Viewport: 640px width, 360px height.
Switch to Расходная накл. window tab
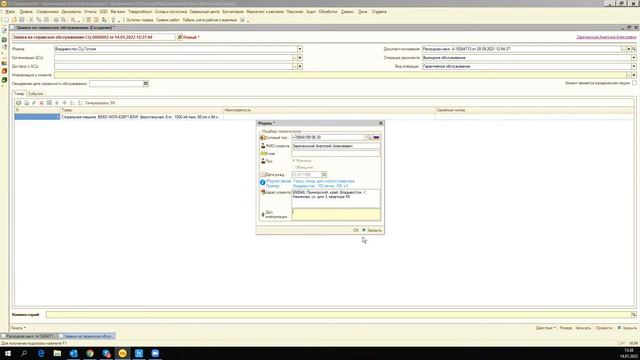pyautogui.click(x=29, y=336)
